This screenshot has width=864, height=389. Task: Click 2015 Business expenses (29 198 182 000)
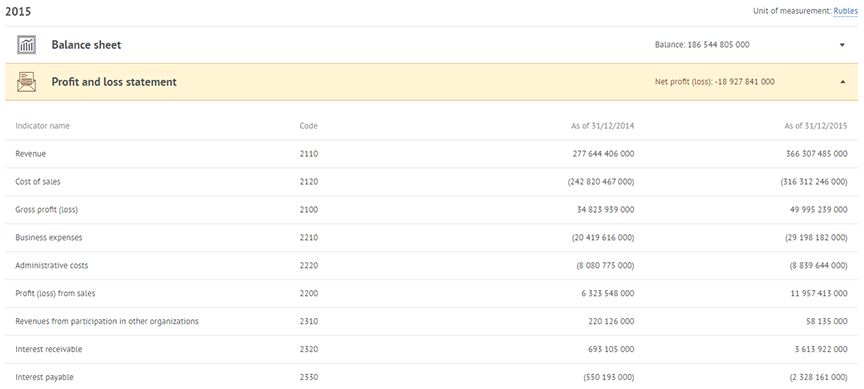tap(816, 237)
